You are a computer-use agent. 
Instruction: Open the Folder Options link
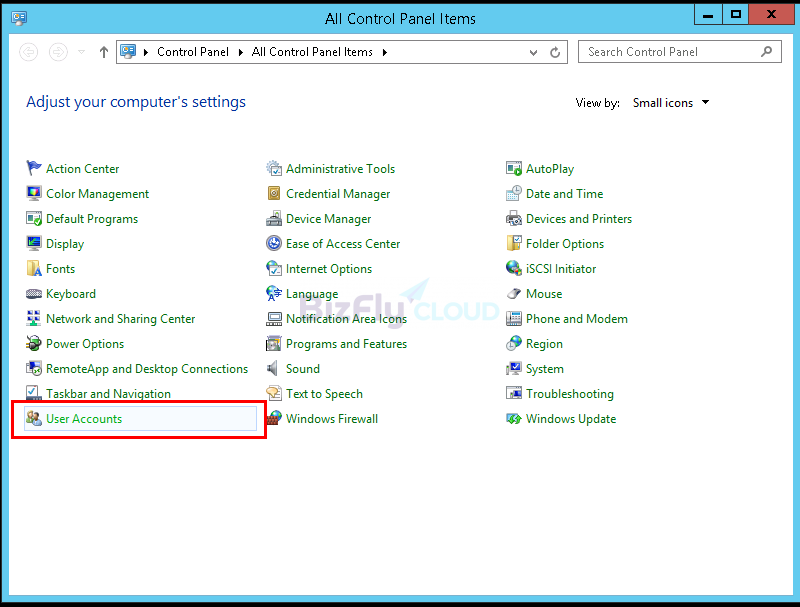pos(565,244)
